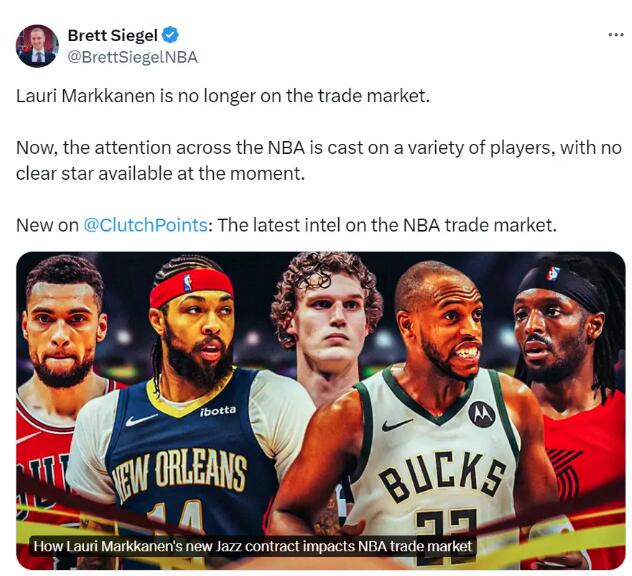
Task: Click the logo on the black headband
Action: (553, 272)
